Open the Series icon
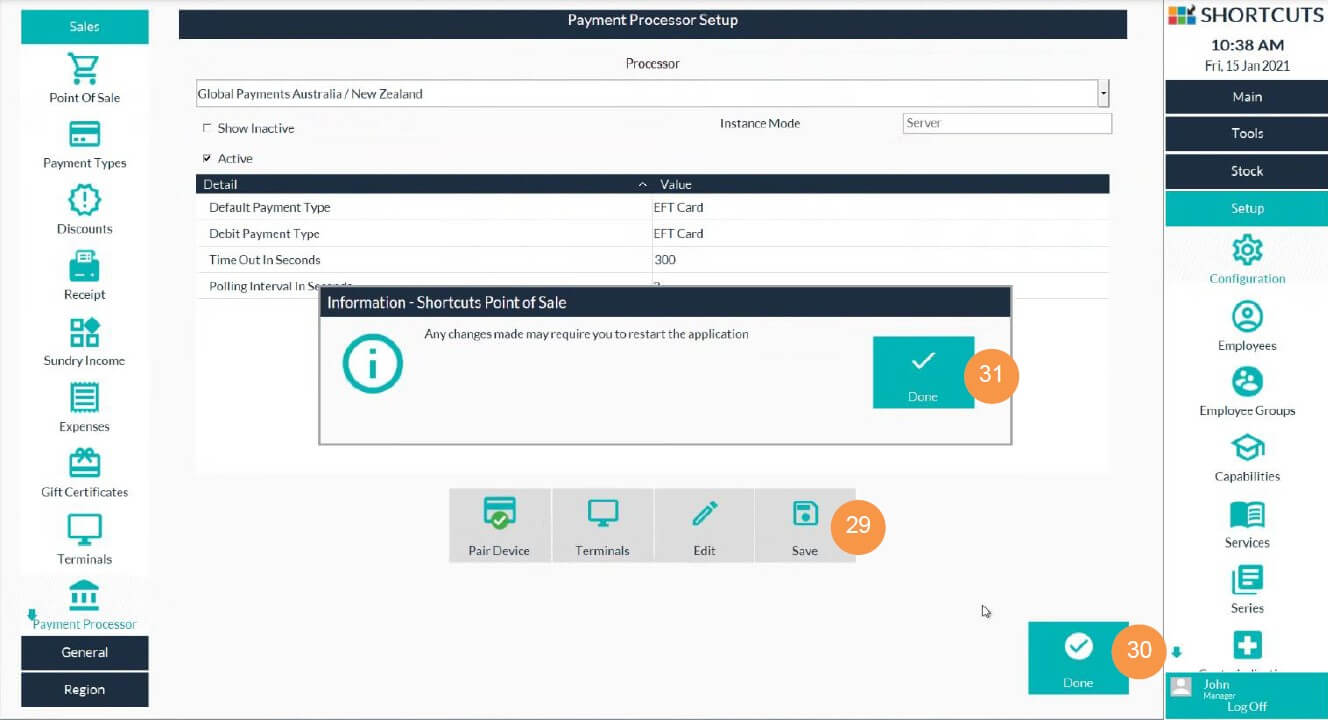1328x720 pixels. coord(1247,579)
